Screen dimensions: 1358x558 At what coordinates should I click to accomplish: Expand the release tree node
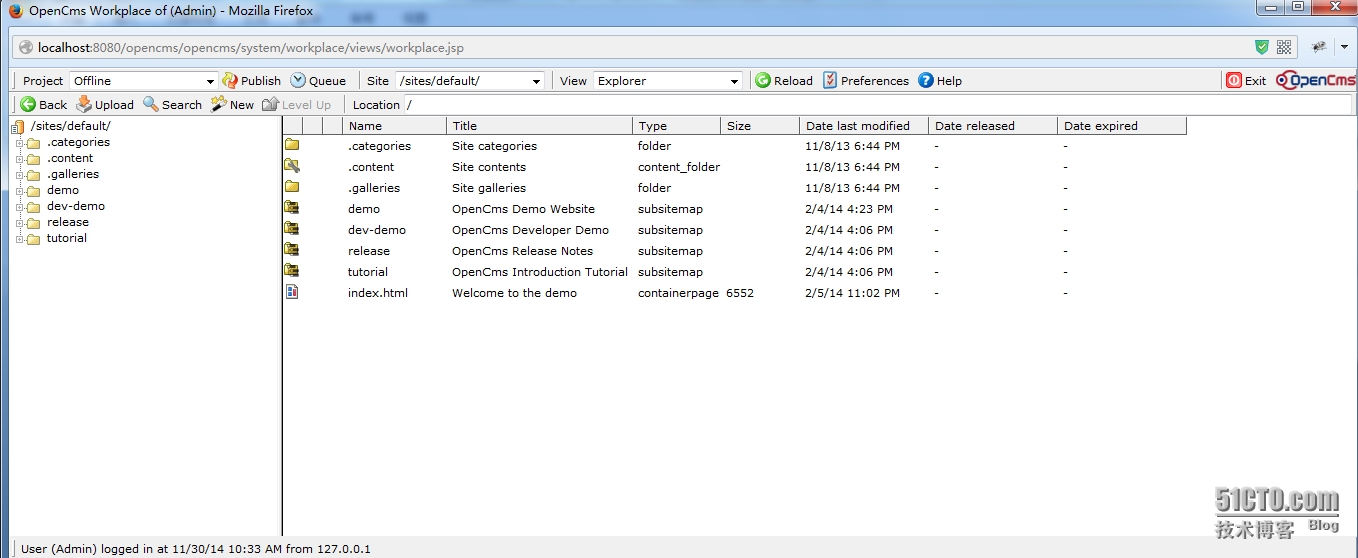point(19,222)
